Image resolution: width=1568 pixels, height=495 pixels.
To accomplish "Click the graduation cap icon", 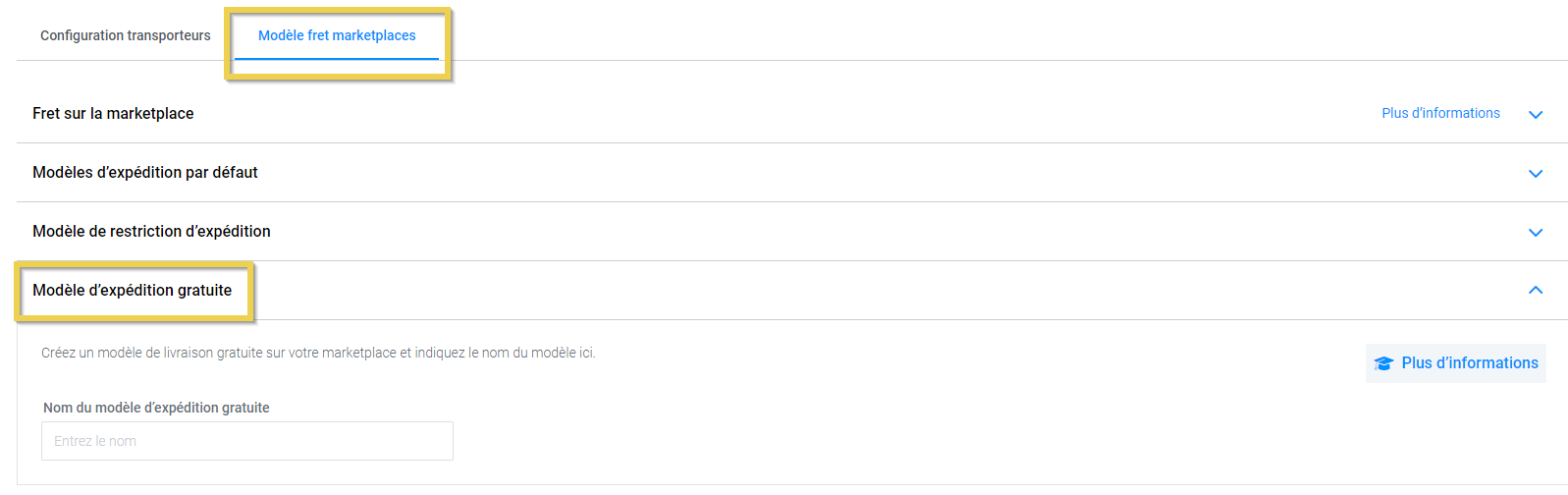I will click(x=1384, y=363).
